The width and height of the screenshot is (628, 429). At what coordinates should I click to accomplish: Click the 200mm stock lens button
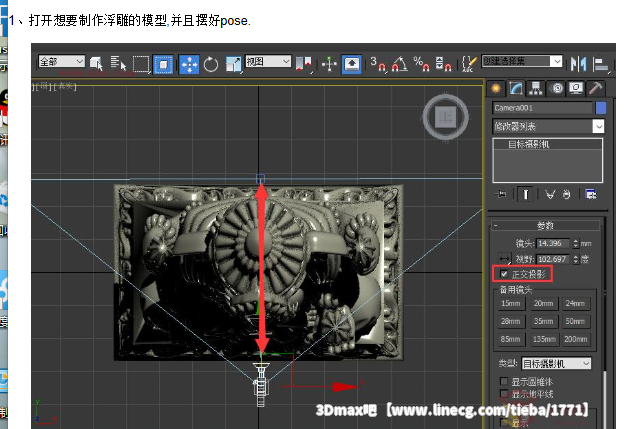tap(576, 339)
